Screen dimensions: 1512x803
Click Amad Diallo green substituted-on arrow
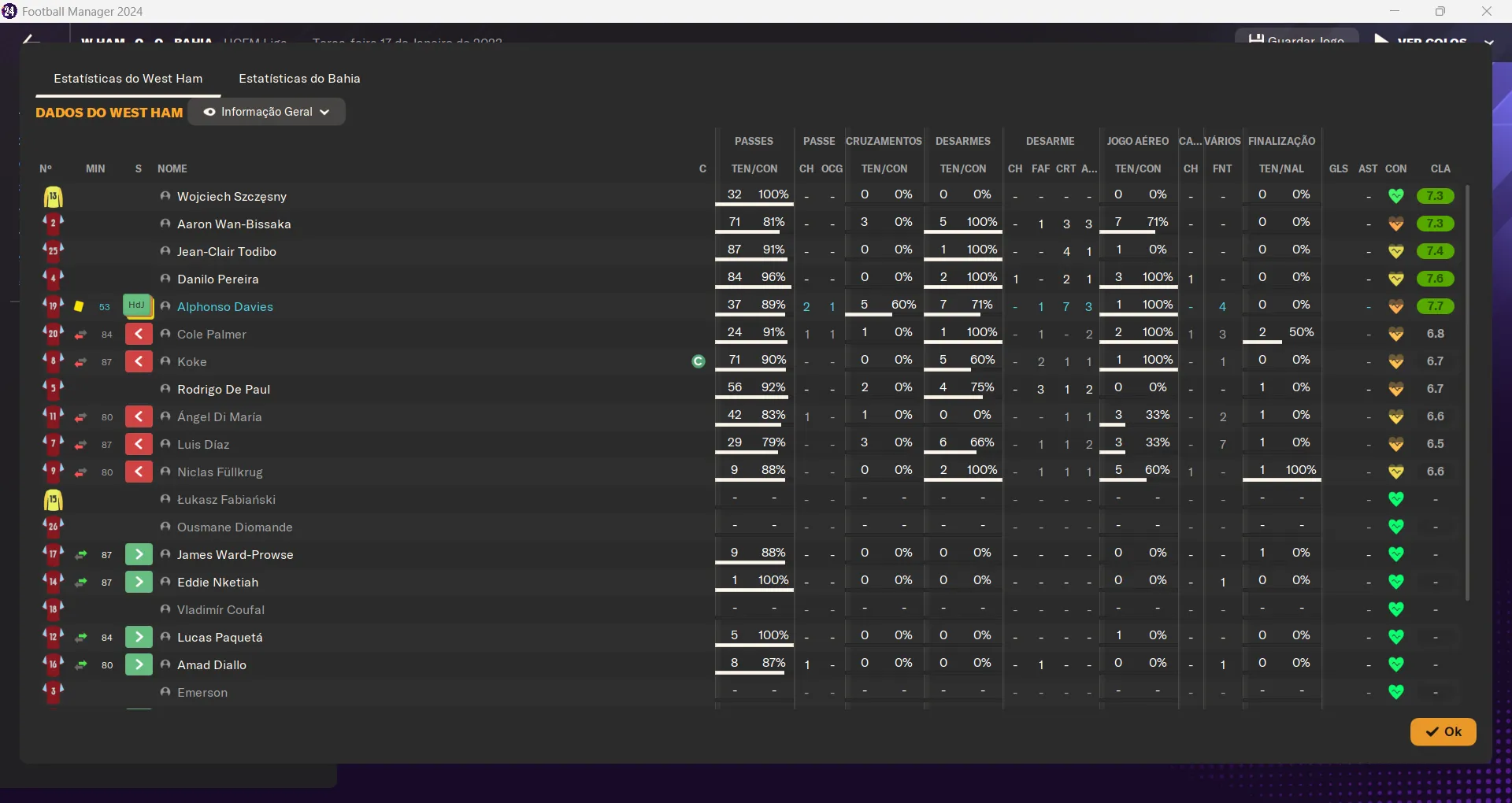point(139,664)
